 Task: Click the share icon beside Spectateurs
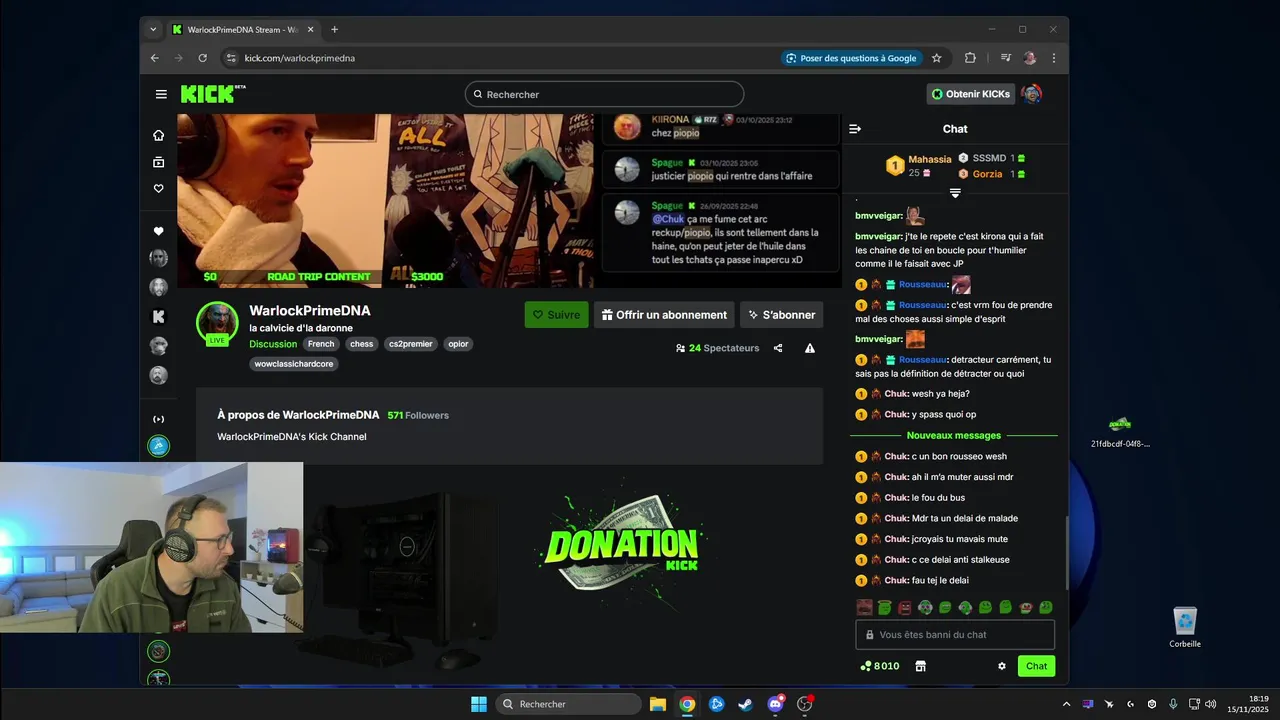[x=778, y=348]
